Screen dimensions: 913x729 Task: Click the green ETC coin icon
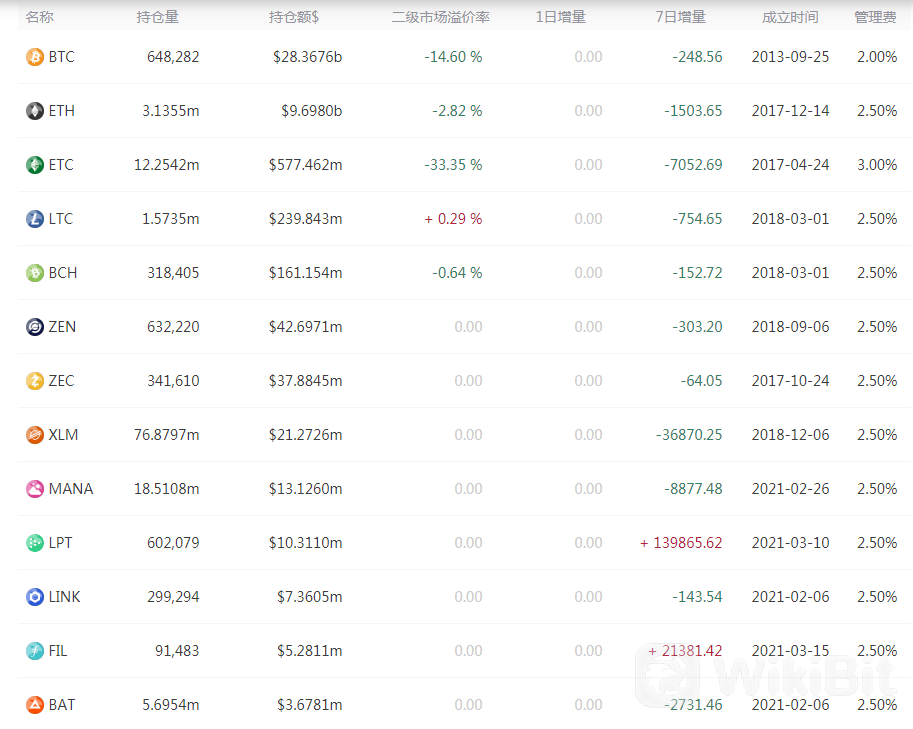click(x=35, y=165)
